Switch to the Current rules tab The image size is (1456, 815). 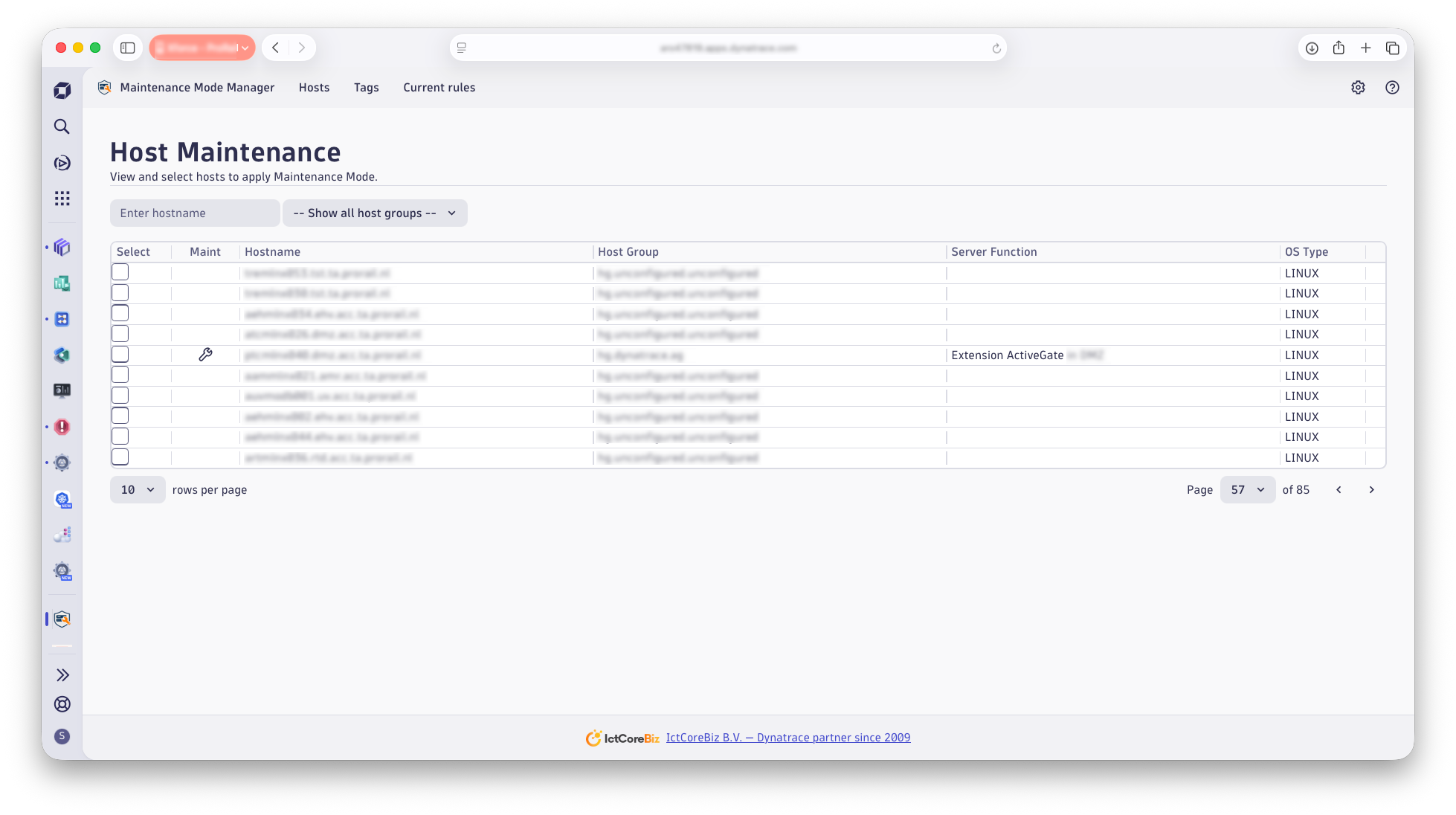(439, 87)
